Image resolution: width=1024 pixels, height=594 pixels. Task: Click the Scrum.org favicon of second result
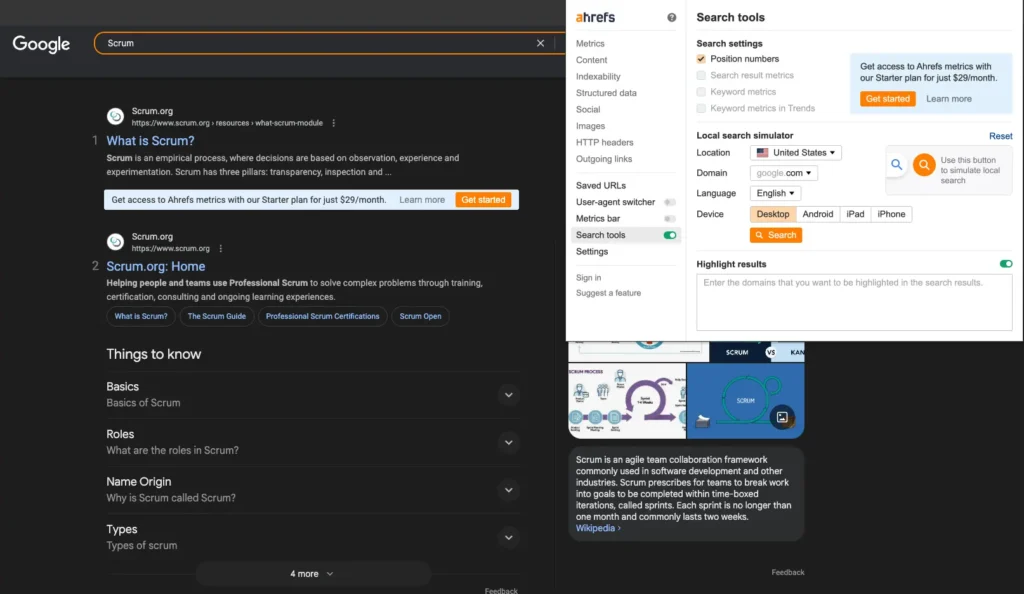116,242
